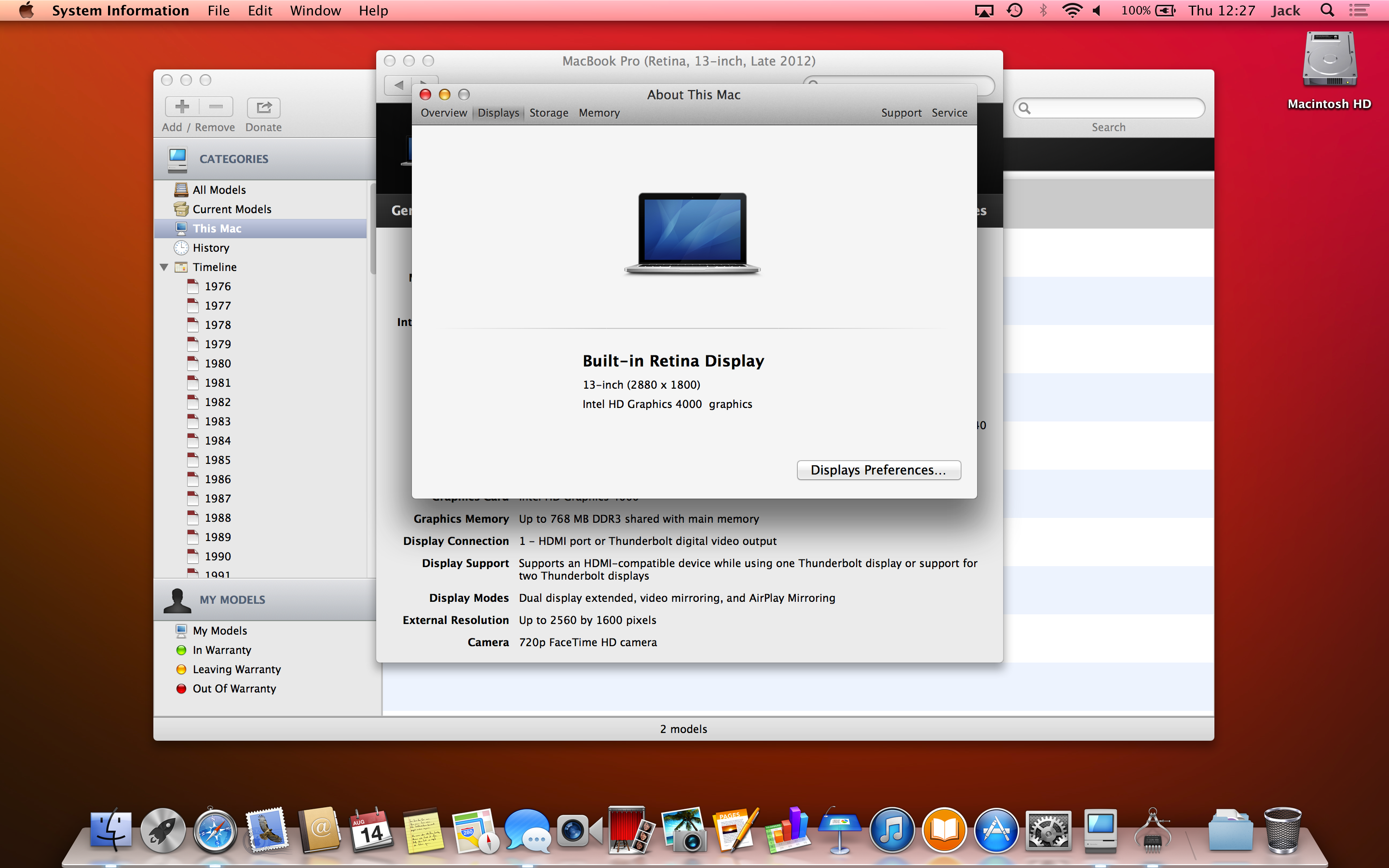Open the History category
Viewport: 1389px width, 868px height.
tap(211, 248)
